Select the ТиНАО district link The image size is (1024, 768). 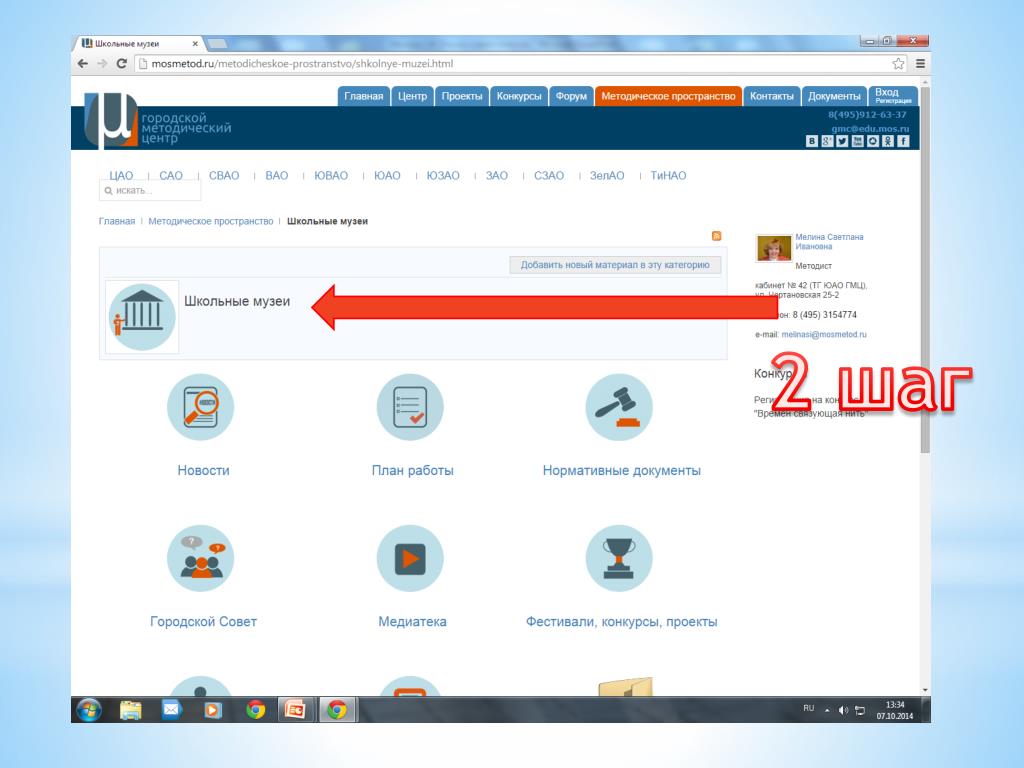[668, 175]
